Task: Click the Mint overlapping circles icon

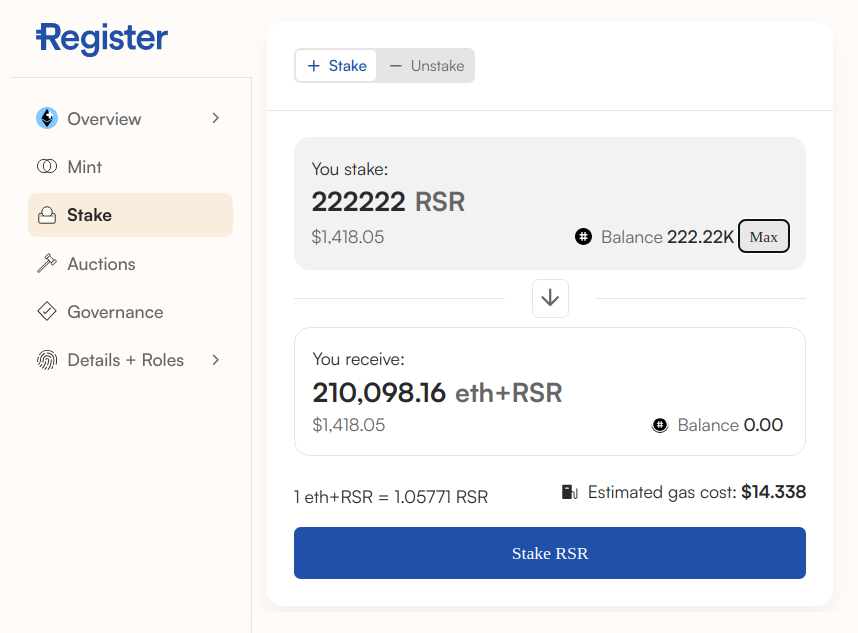Action: 47,167
